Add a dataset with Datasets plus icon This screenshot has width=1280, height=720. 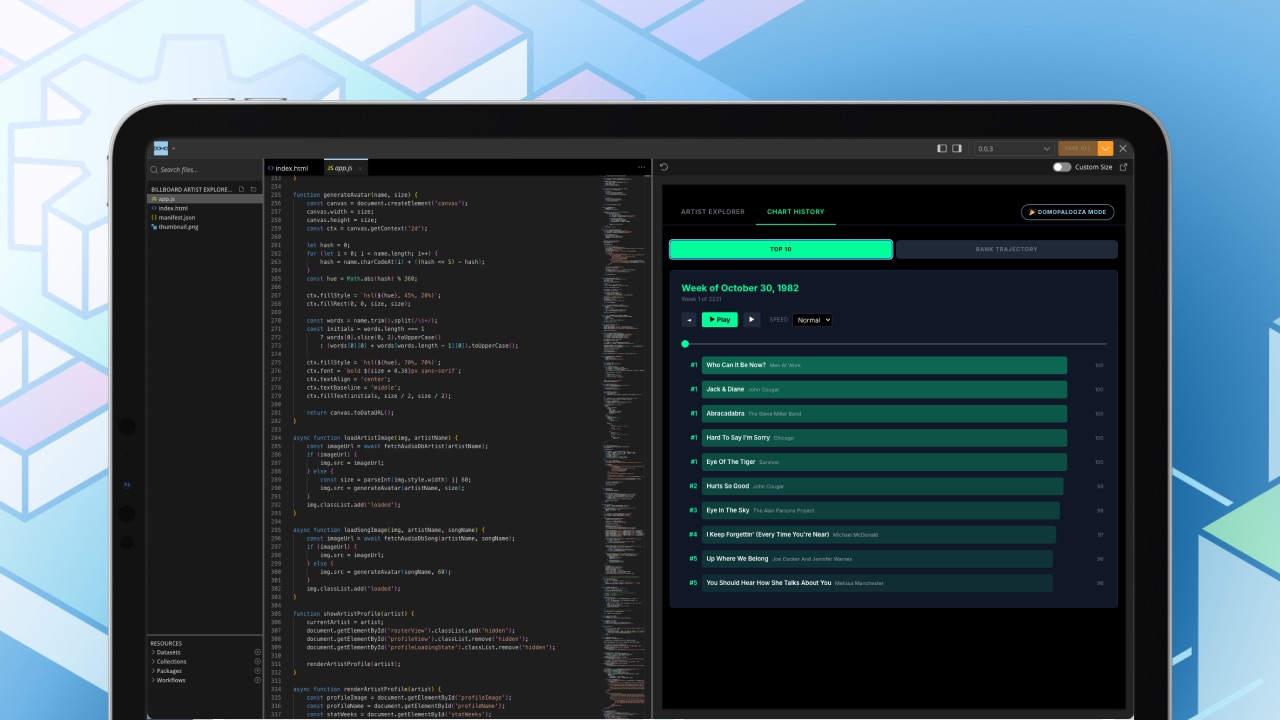pyautogui.click(x=257, y=653)
